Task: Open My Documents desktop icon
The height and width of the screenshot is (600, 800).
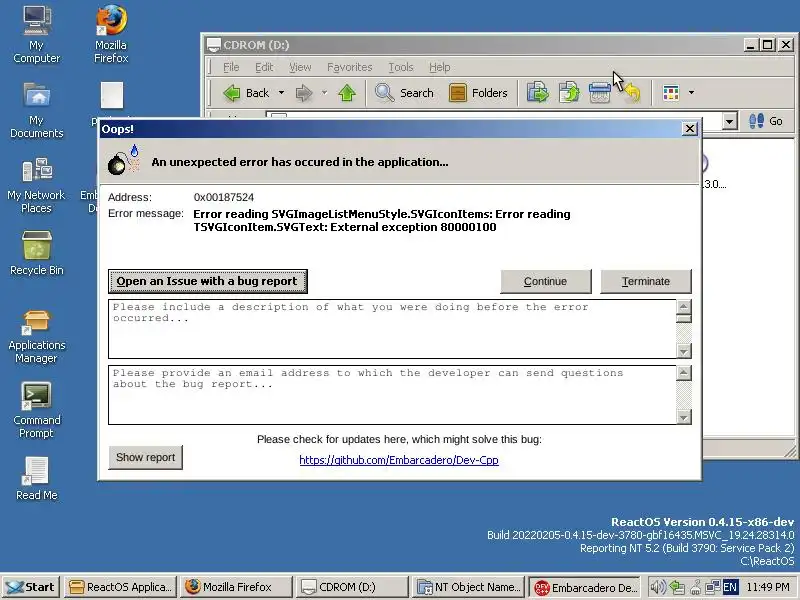Action: [x=36, y=110]
